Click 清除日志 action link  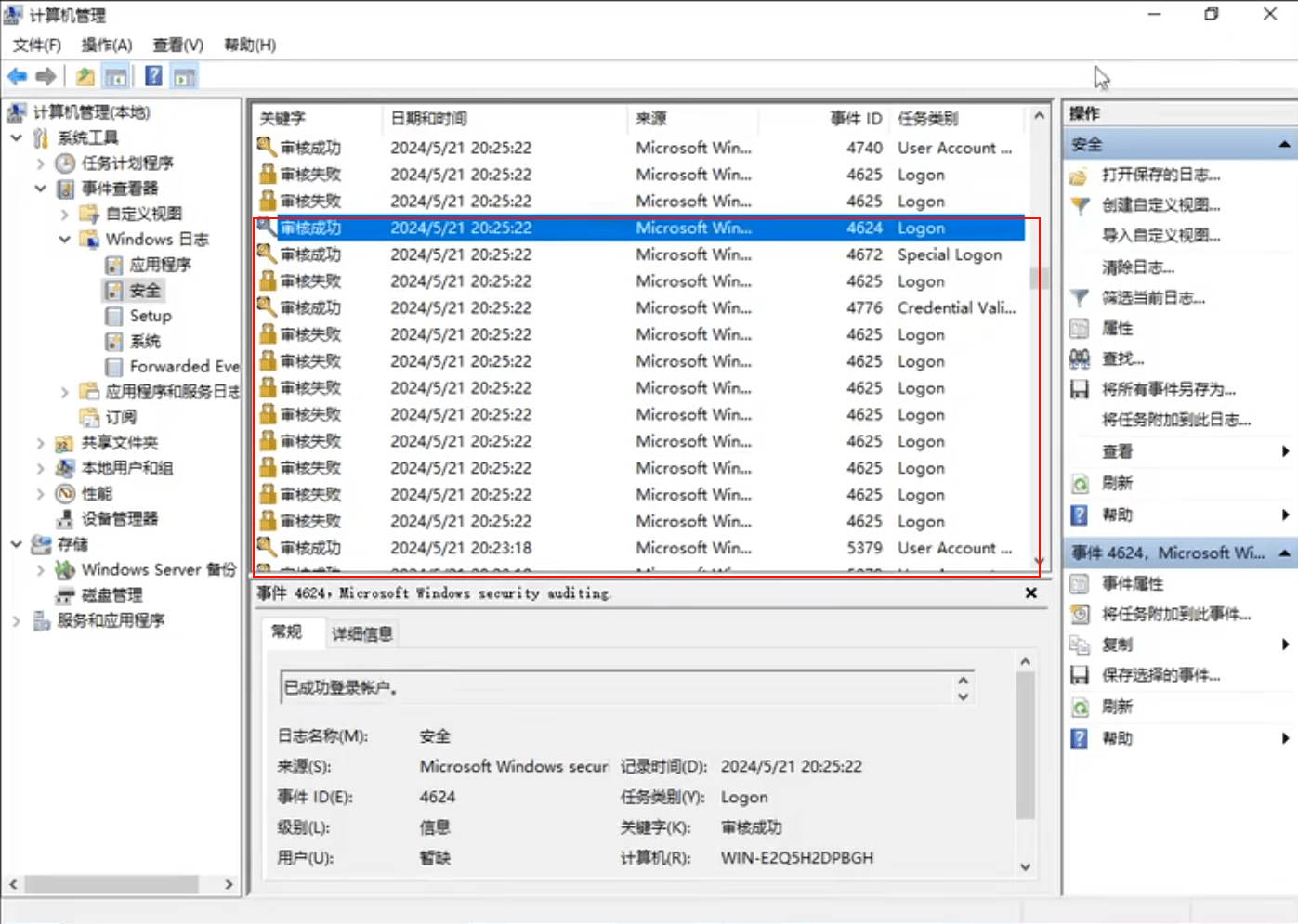click(x=1138, y=267)
